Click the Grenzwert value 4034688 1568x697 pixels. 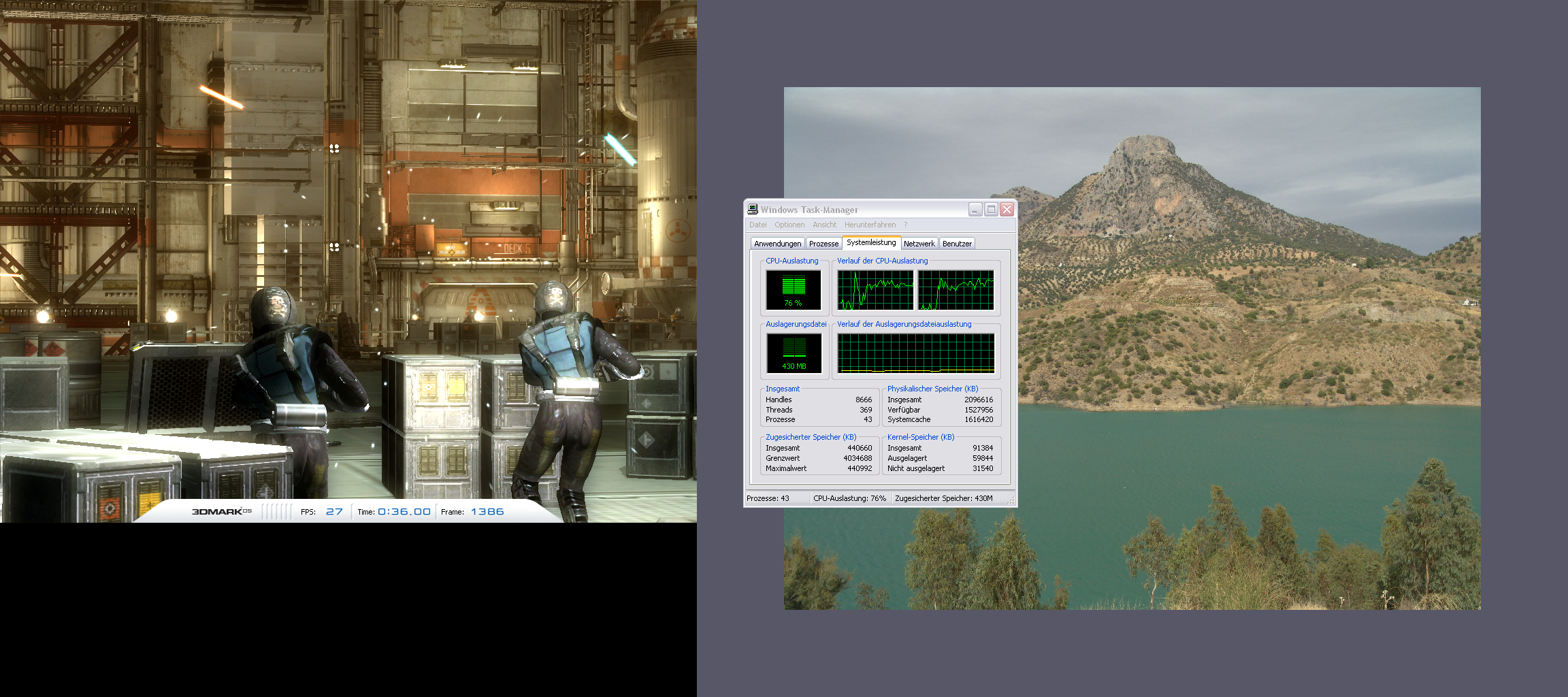(x=857, y=459)
